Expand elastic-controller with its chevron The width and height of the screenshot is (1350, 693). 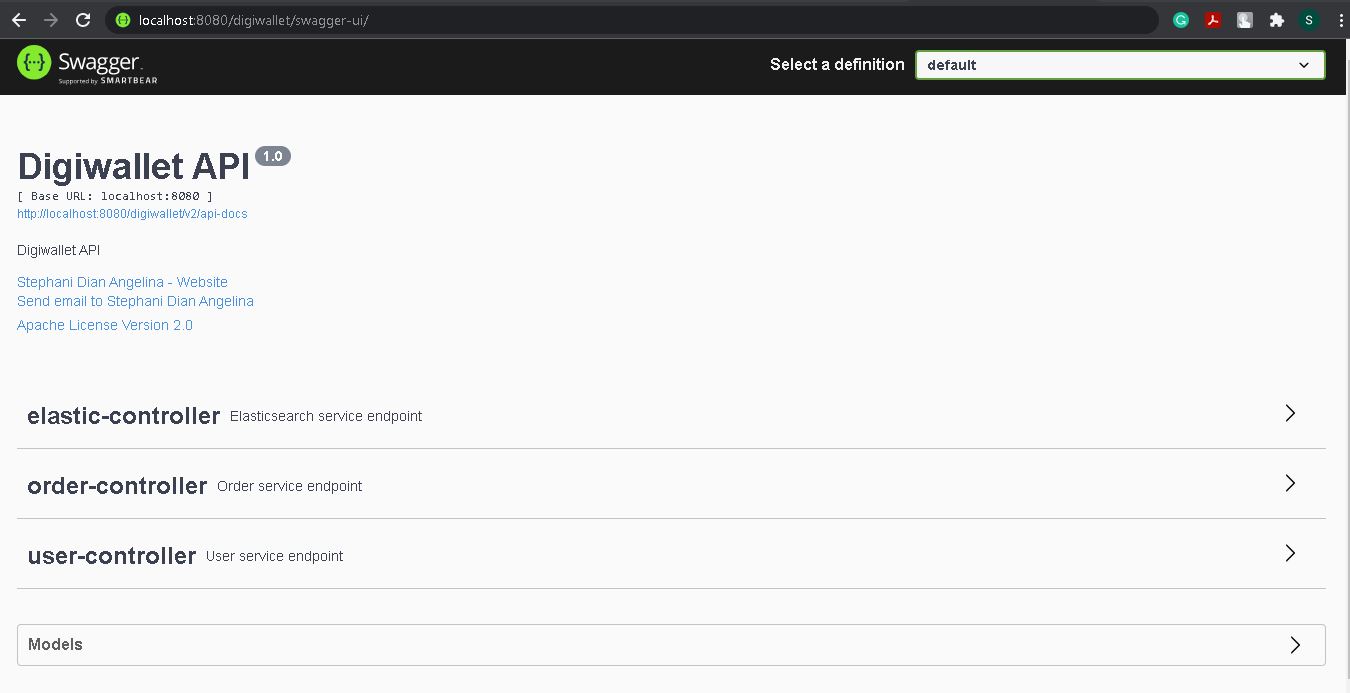click(1290, 413)
